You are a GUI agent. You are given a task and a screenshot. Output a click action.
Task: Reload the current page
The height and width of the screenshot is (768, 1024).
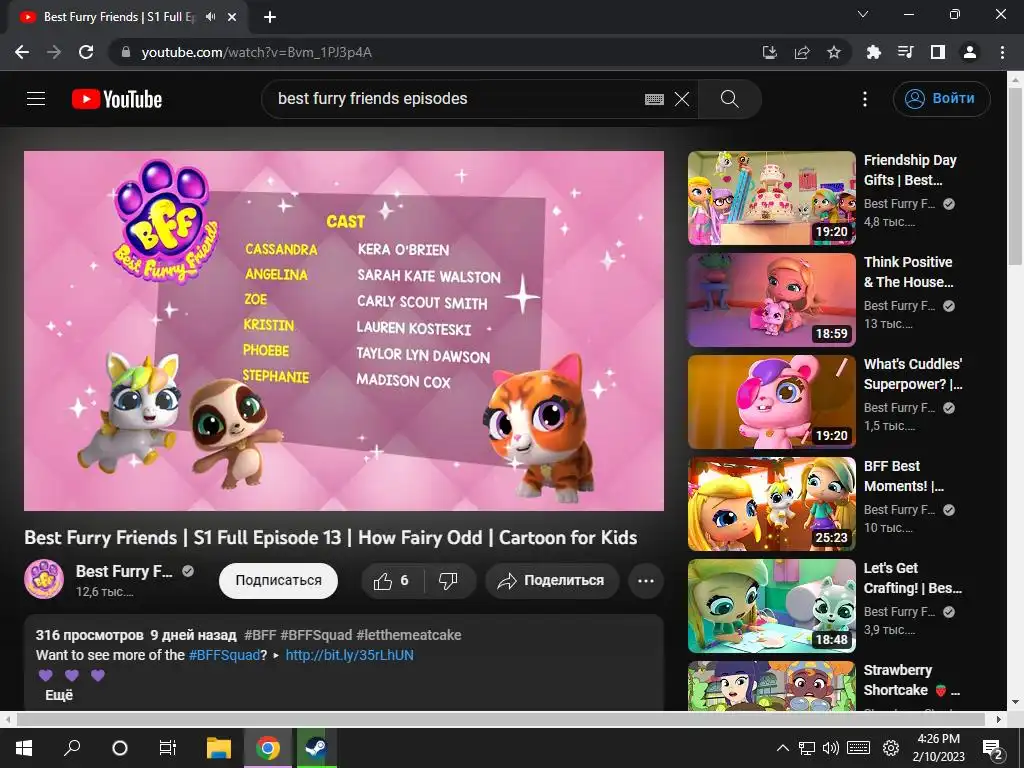coord(86,52)
